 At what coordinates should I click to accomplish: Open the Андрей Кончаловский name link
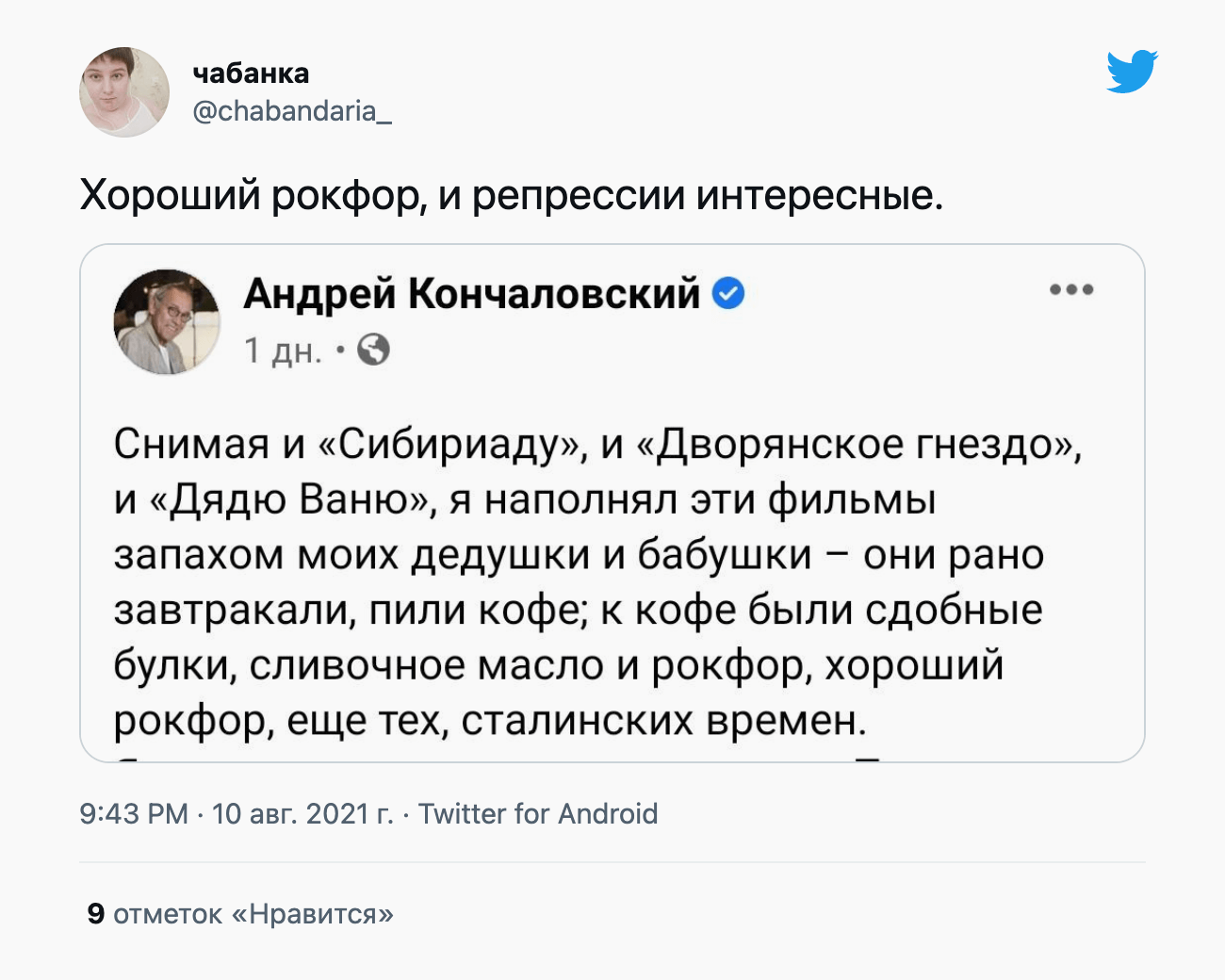472,294
